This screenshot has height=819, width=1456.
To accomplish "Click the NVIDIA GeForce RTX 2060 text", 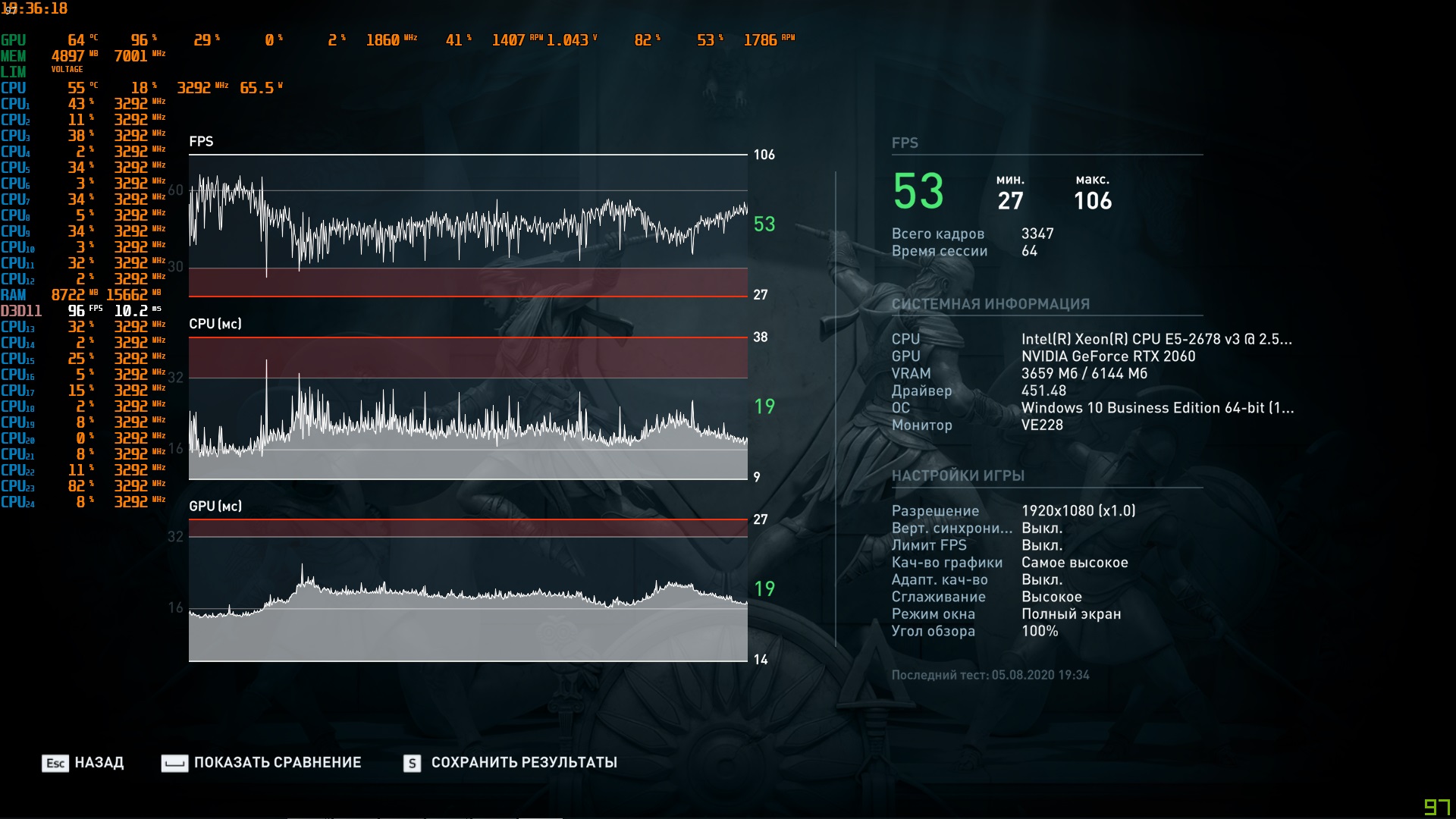I will coord(1108,356).
